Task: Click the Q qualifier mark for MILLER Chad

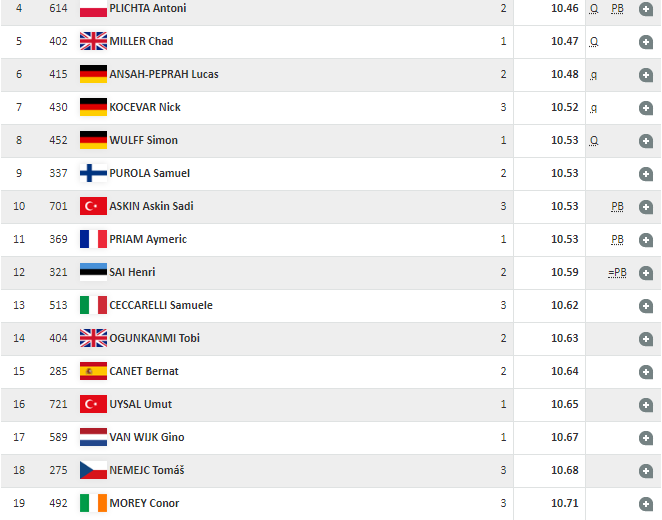Action: pyautogui.click(x=594, y=41)
